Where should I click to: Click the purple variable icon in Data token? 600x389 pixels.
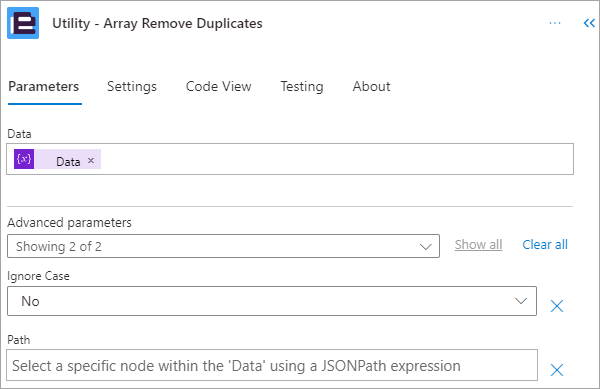(x=24, y=159)
